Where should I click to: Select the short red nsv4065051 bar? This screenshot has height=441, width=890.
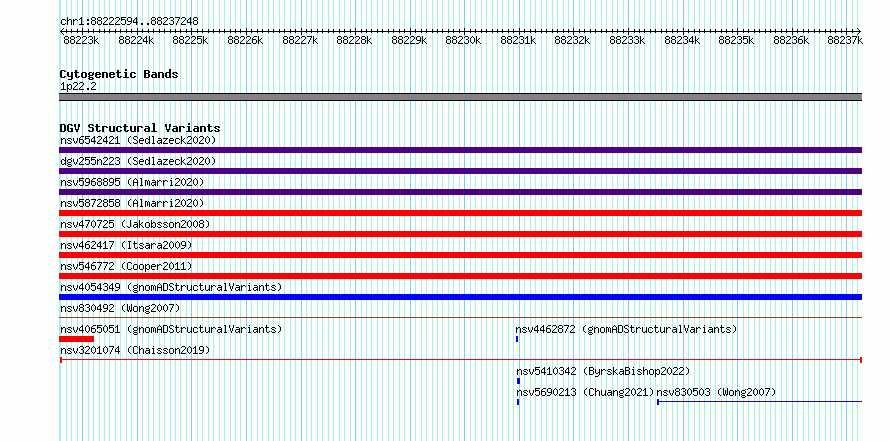[76, 339]
